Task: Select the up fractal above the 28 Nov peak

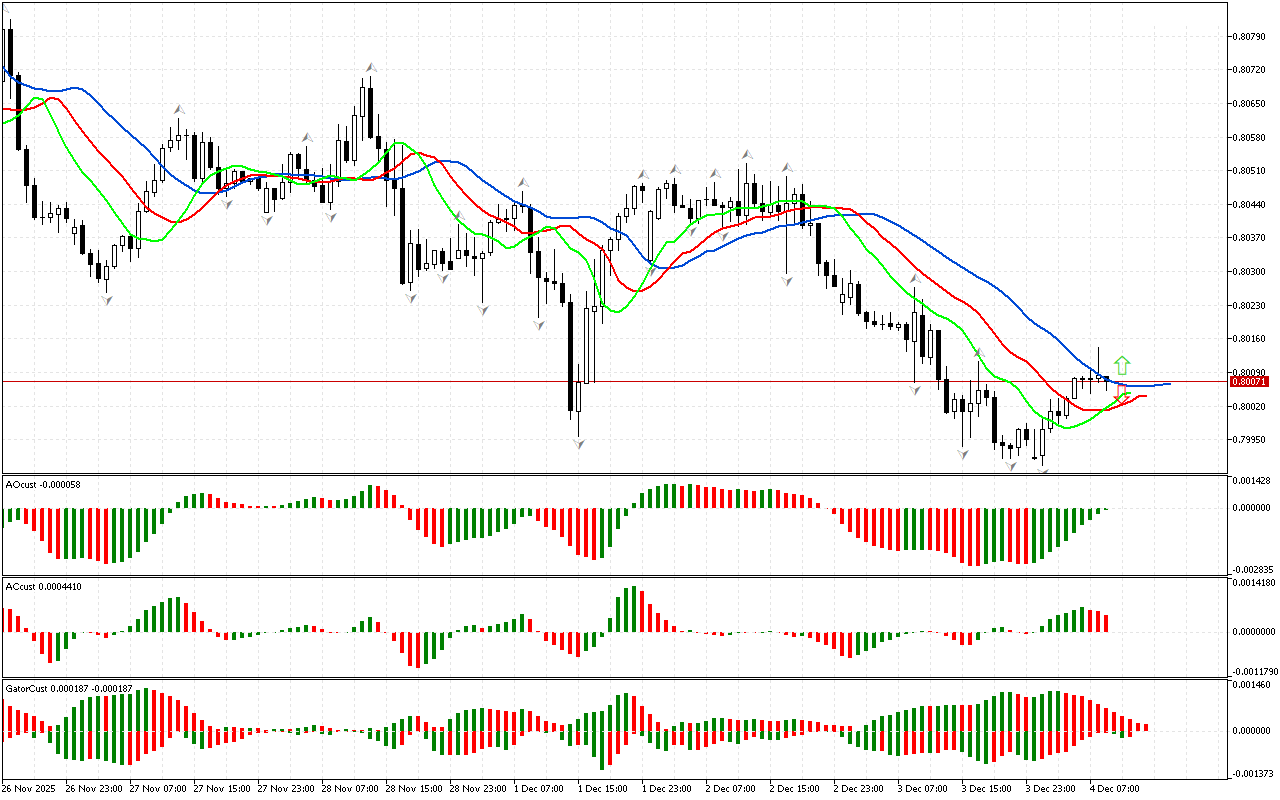Action: coord(370,67)
